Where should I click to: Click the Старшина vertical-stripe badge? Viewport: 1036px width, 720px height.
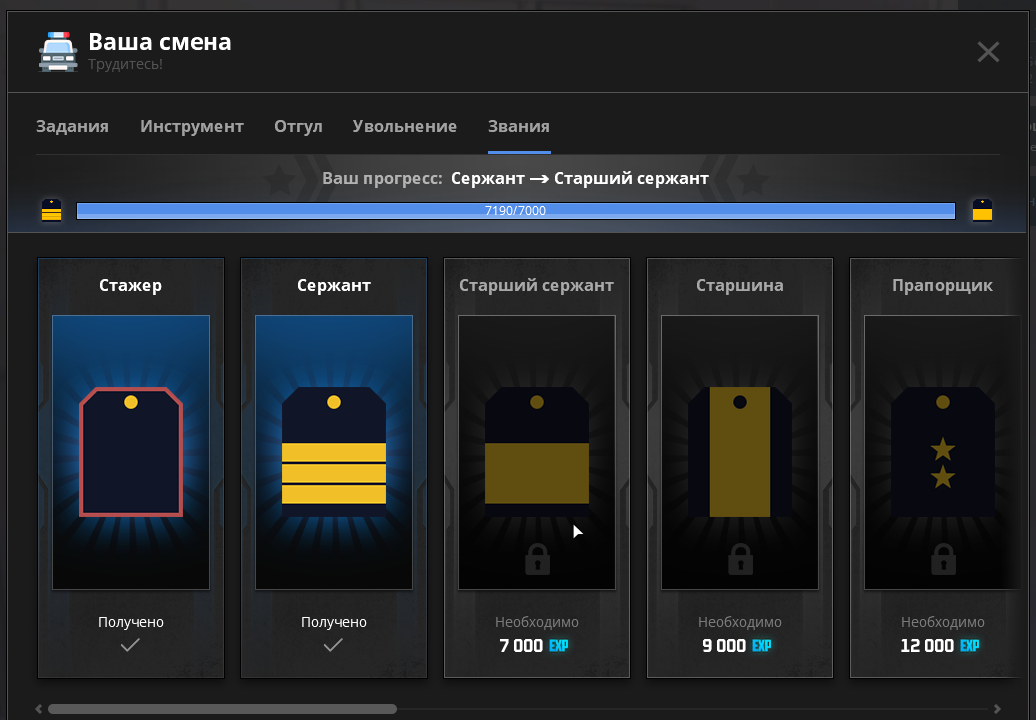click(740, 452)
